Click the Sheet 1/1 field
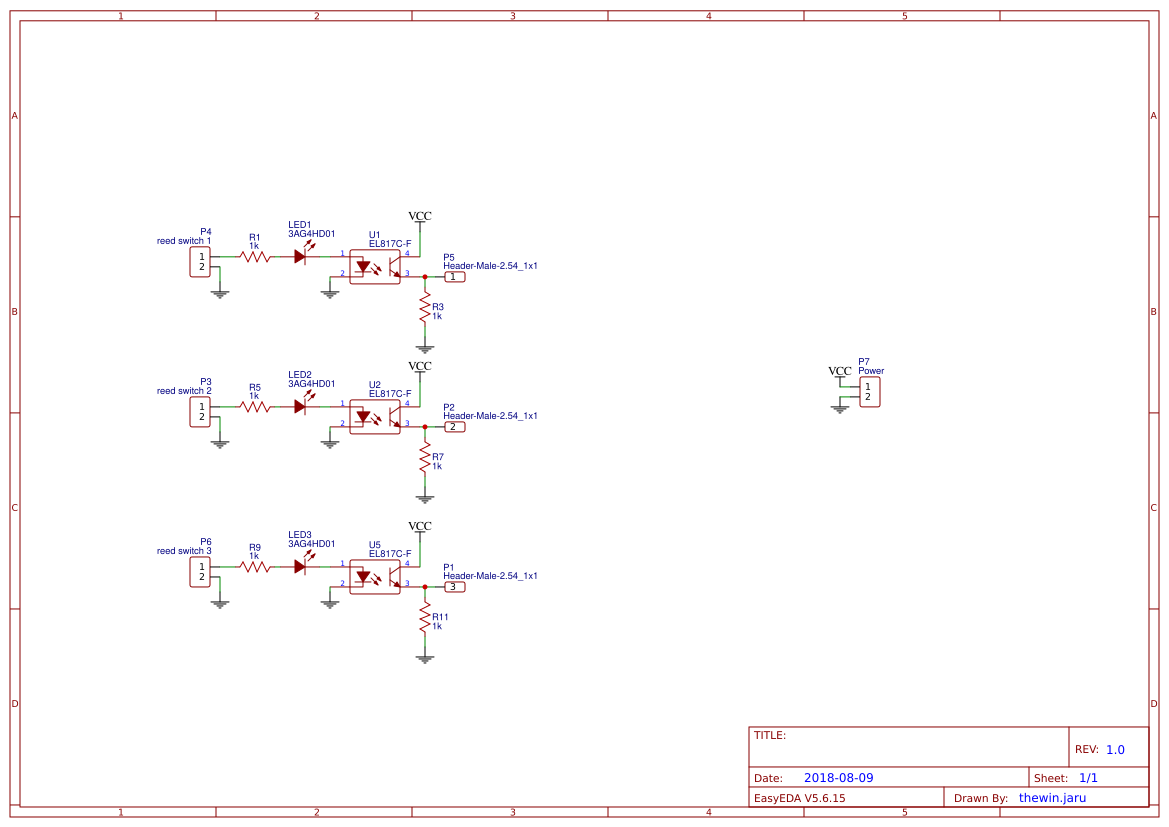This screenshot has height=827, width=1169. [x=1084, y=777]
